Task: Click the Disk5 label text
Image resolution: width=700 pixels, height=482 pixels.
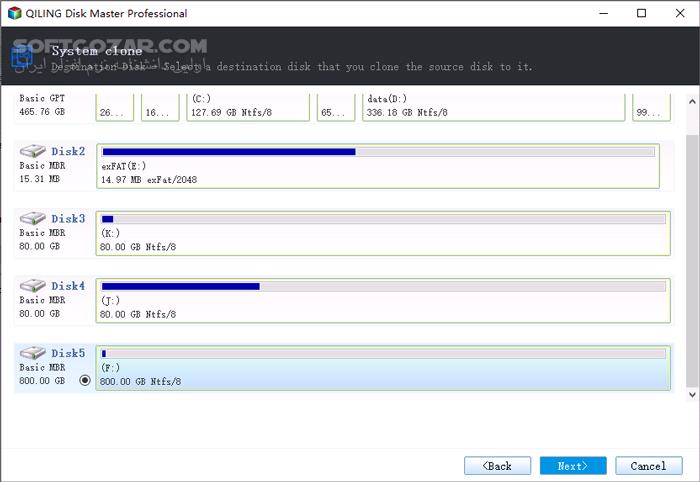Action: 68,353
